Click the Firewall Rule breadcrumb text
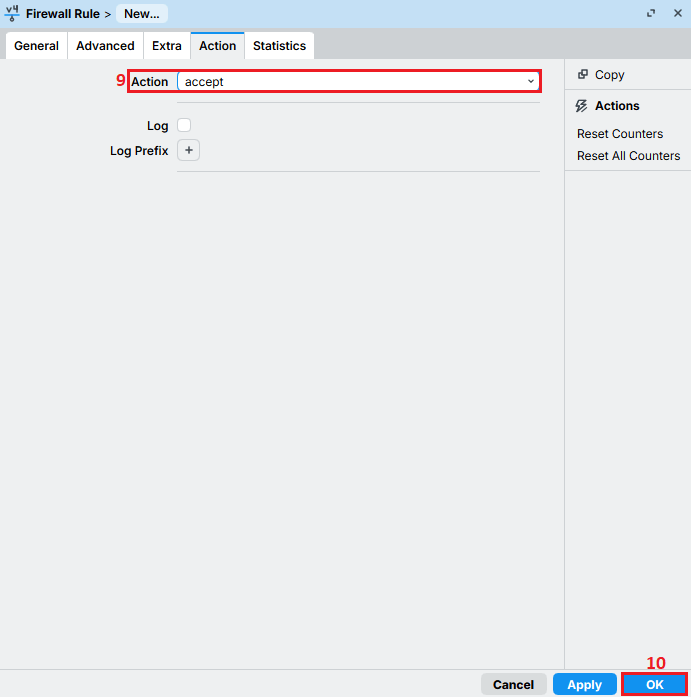691x697 pixels. click(x=63, y=14)
